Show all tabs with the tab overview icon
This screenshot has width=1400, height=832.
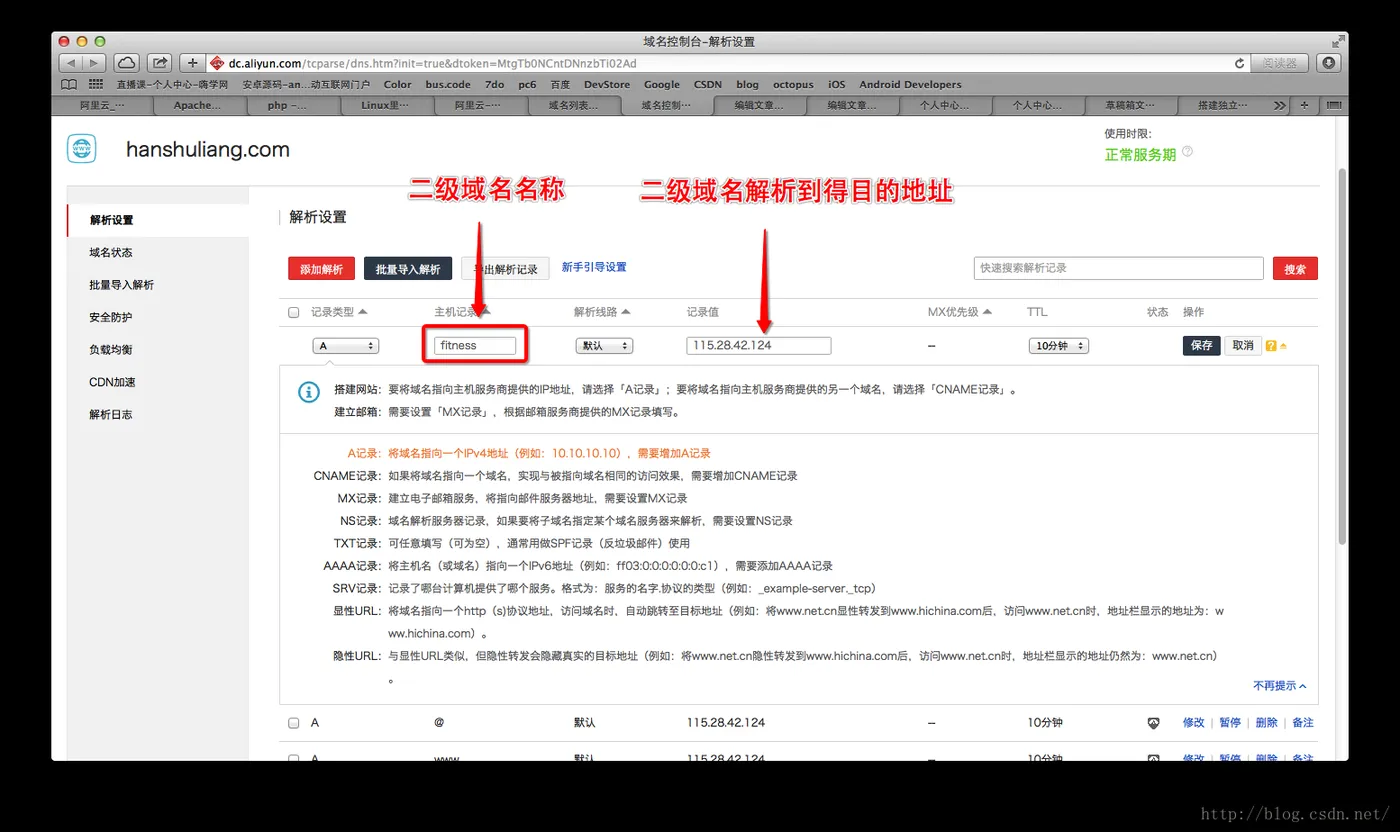[x=1332, y=105]
